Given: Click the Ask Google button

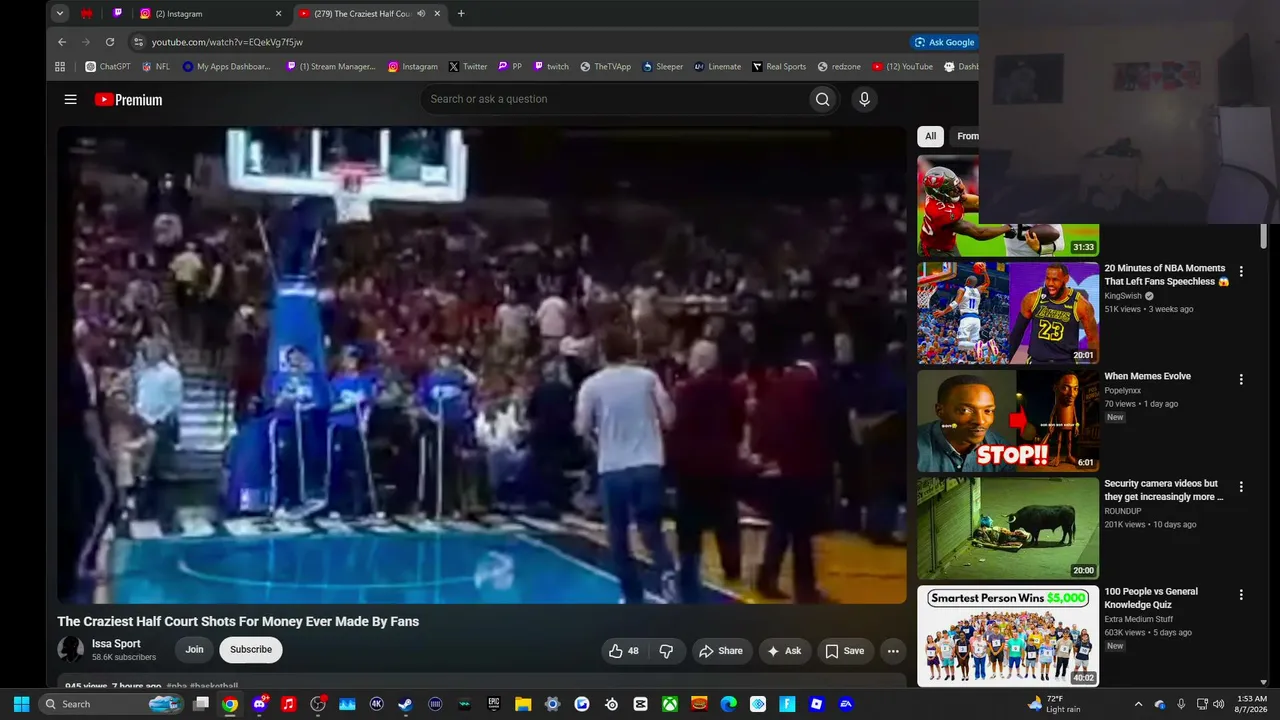Looking at the screenshot, I should [944, 42].
